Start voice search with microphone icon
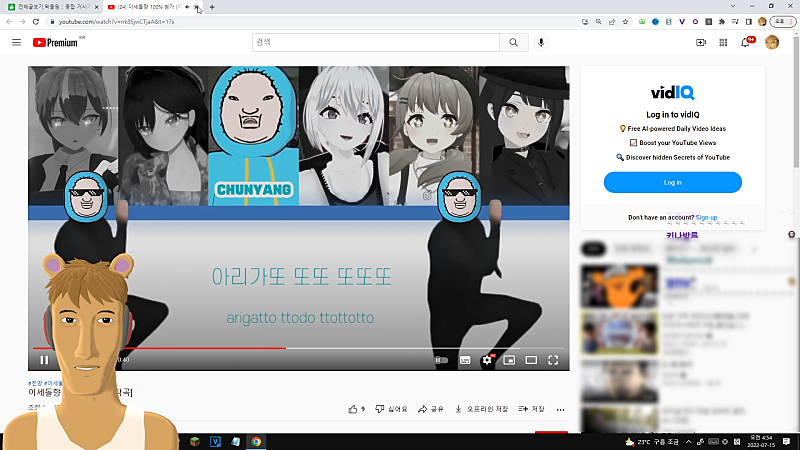Screen dimensions: 800x450 tap(541, 42)
